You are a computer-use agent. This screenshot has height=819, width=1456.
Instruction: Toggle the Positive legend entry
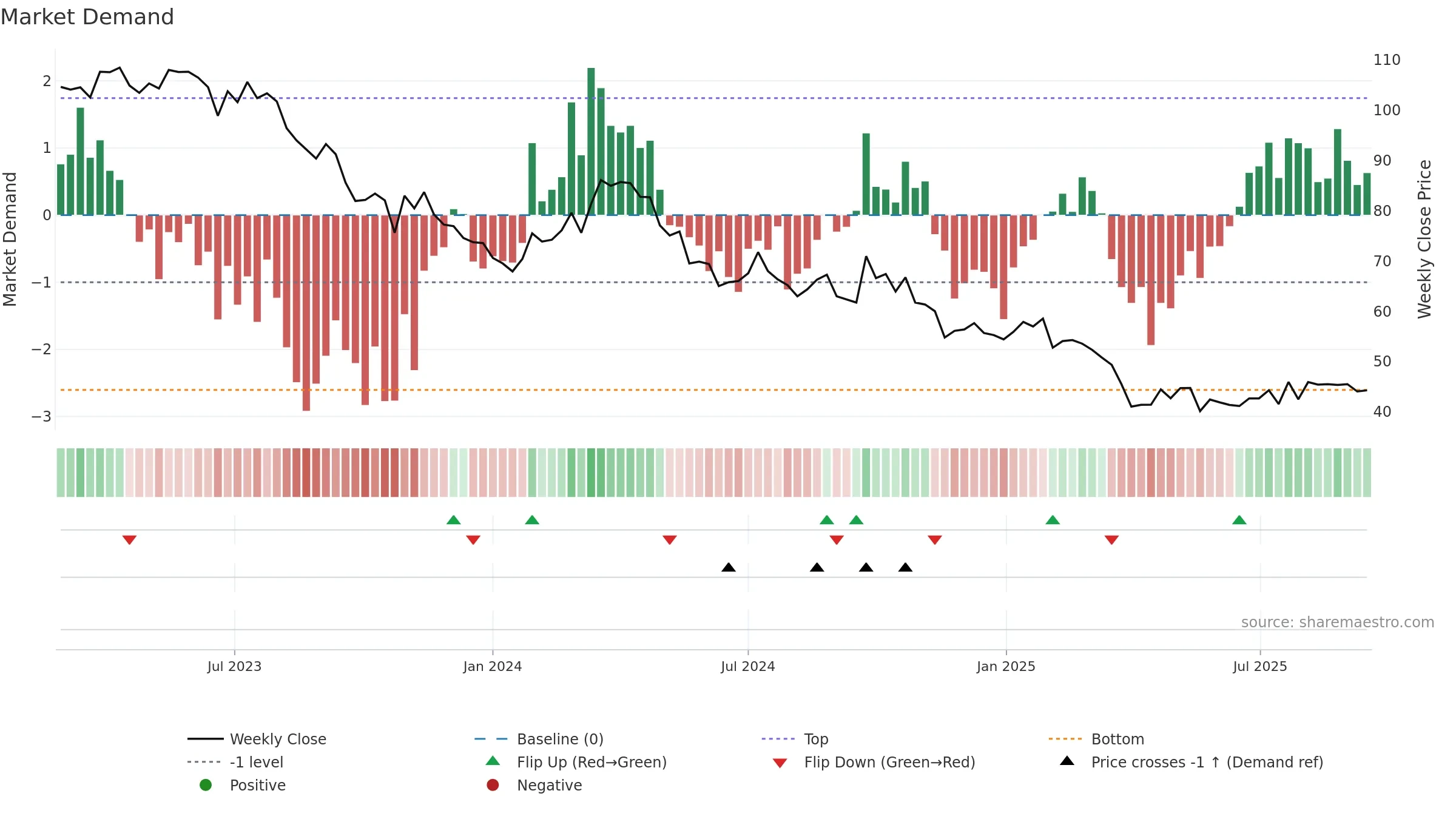tap(242, 785)
